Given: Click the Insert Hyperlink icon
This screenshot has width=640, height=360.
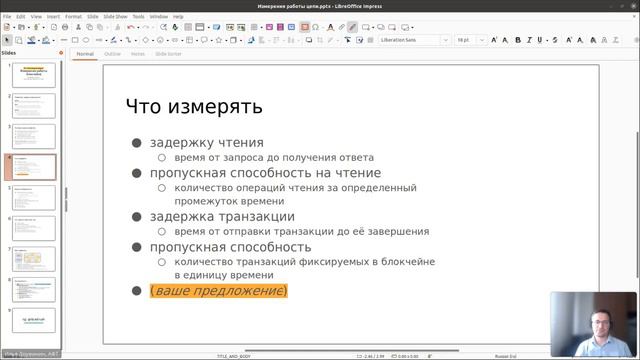Looking at the screenshot, I should point(342,27).
